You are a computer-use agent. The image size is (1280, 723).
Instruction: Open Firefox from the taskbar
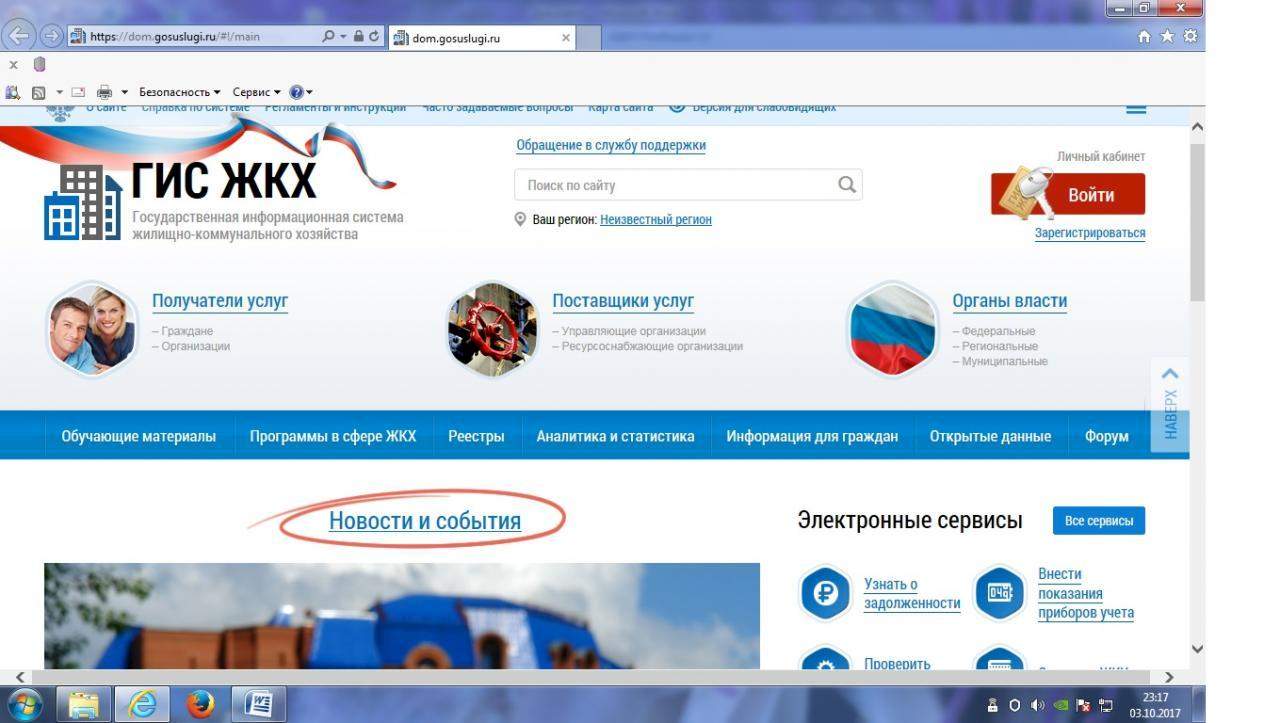[201, 704]
